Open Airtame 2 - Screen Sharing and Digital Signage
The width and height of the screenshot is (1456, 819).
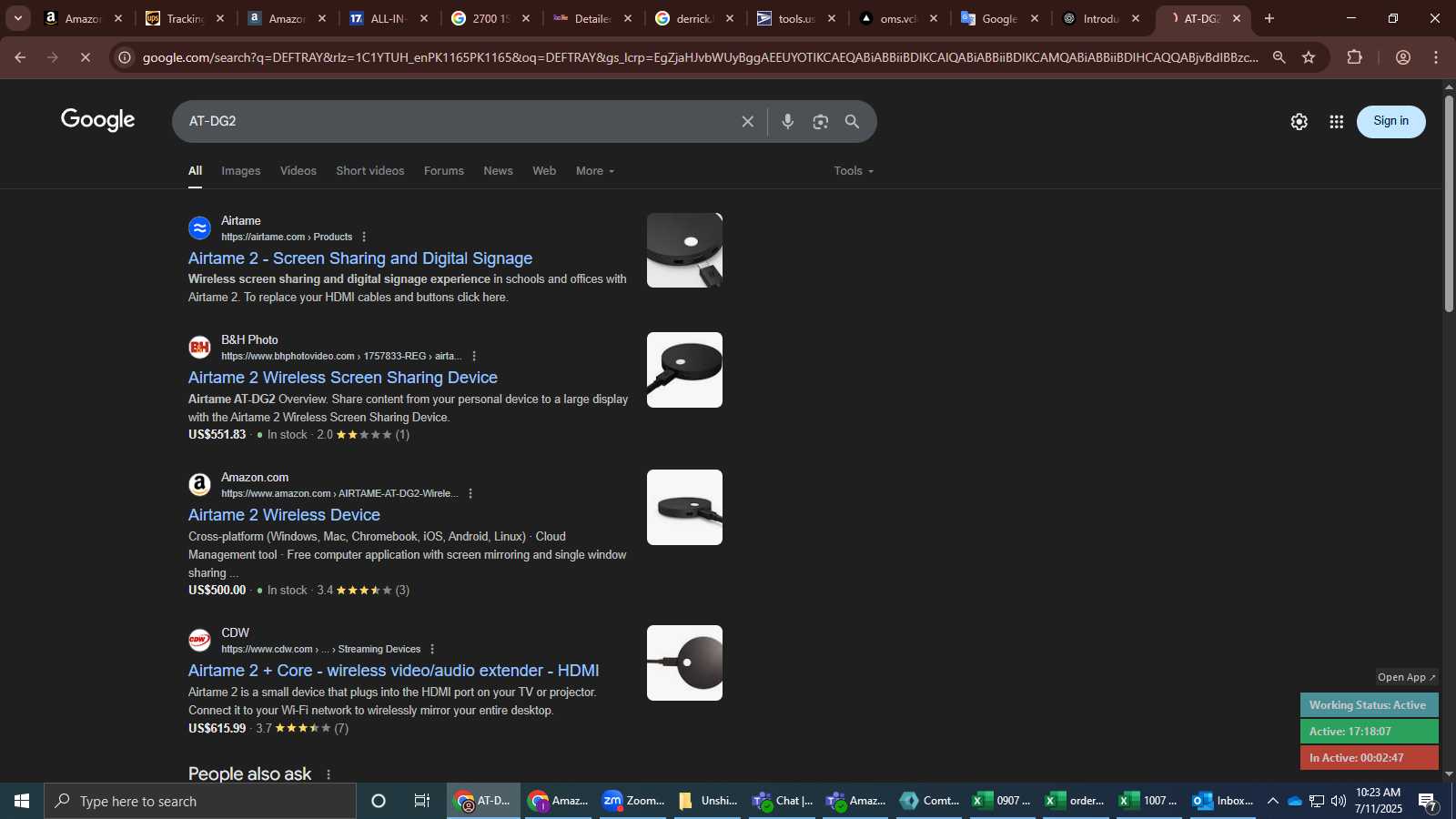tap(360, 258)
